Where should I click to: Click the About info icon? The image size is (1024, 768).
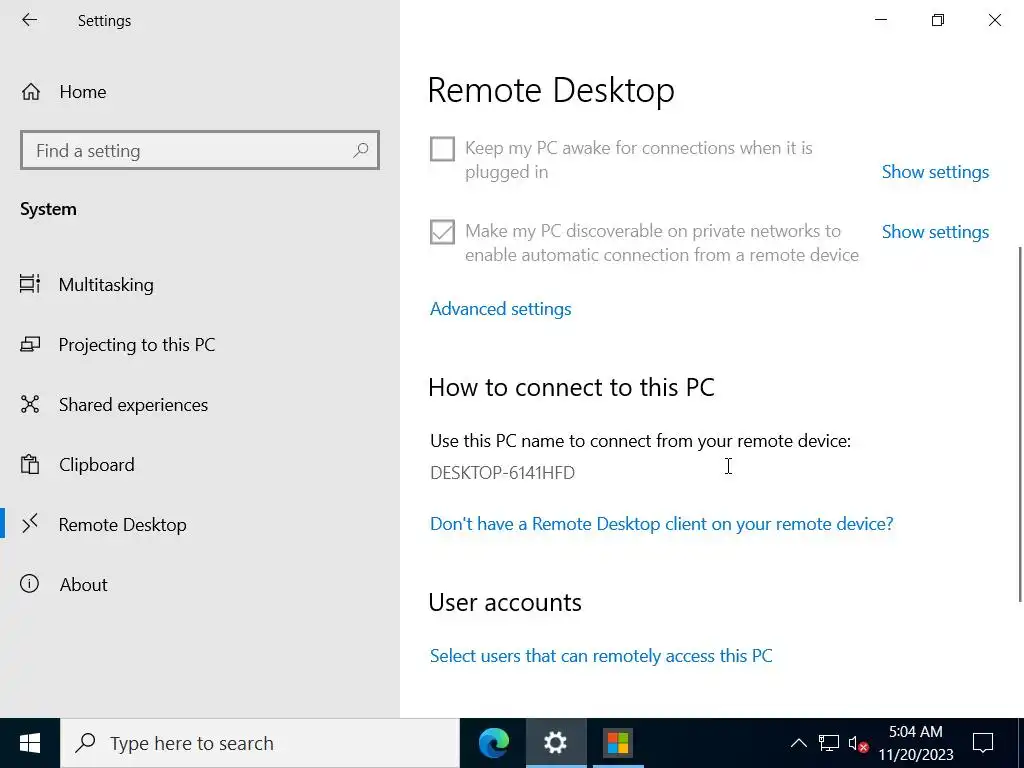pyautogui.click(x=29, y=584)
